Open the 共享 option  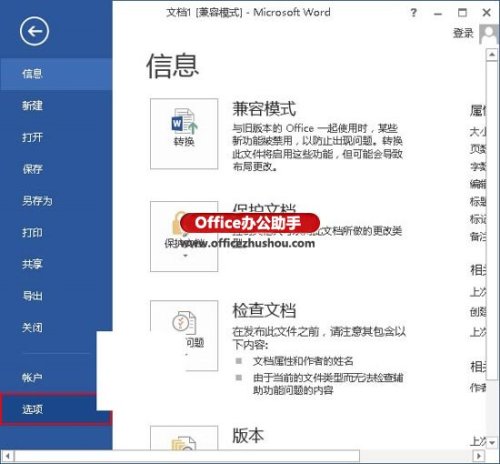tap(56, 264)
